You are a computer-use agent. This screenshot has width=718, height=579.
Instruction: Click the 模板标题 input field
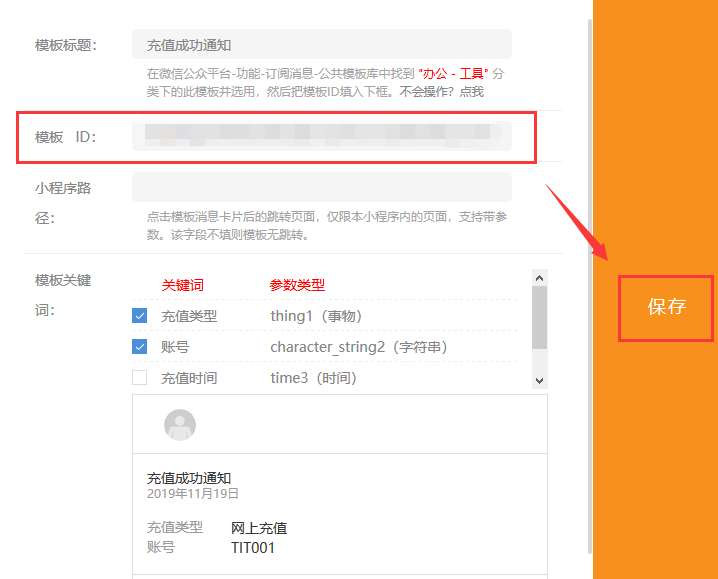pos(321,45)
